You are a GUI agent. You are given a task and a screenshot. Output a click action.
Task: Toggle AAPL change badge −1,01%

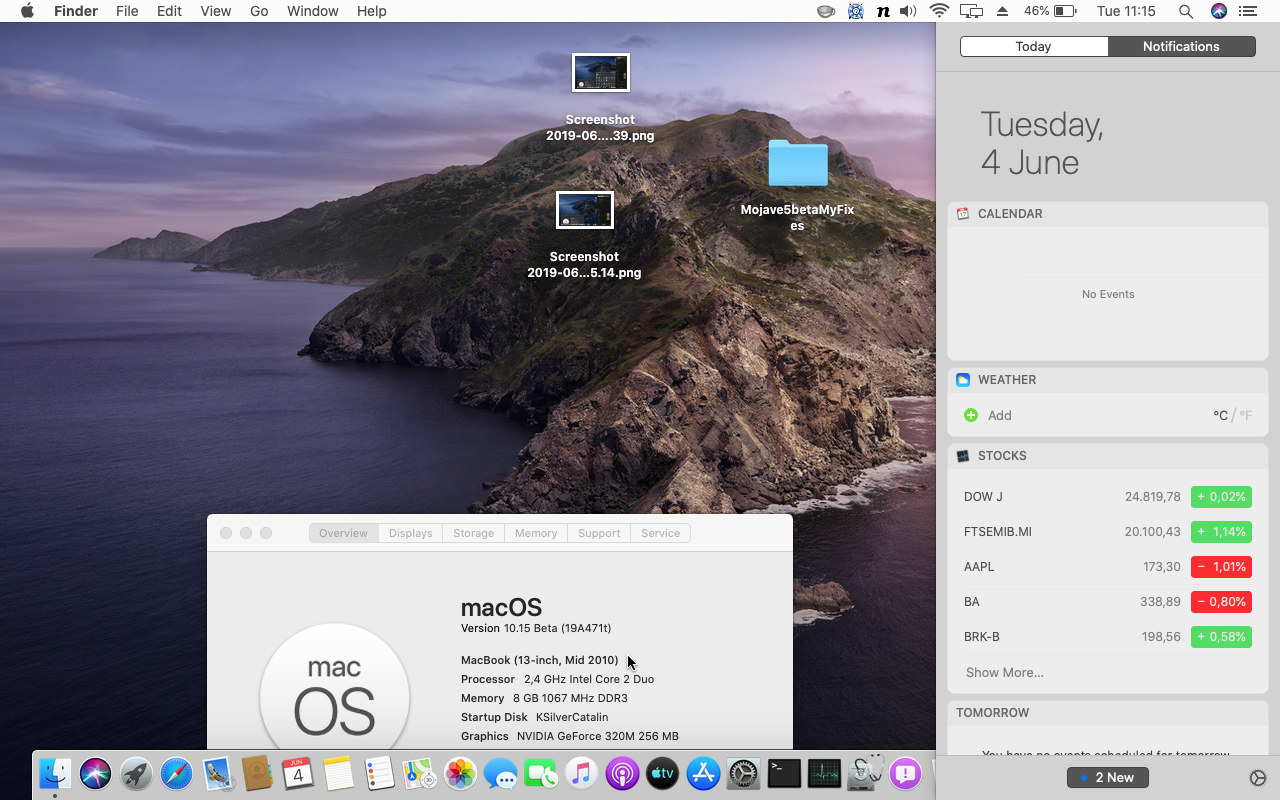(1221, 566)
